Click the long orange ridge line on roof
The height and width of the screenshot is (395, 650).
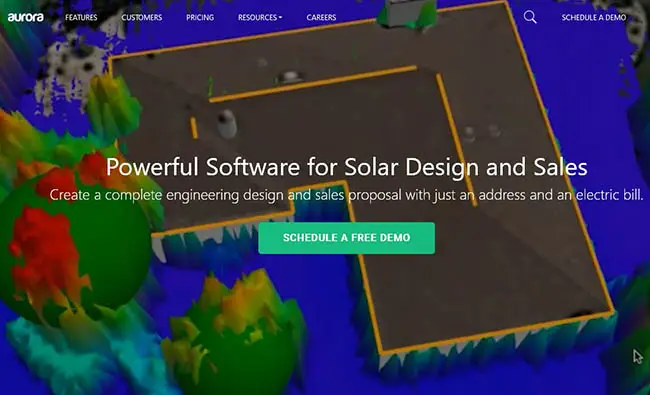(x=313, y=83)
